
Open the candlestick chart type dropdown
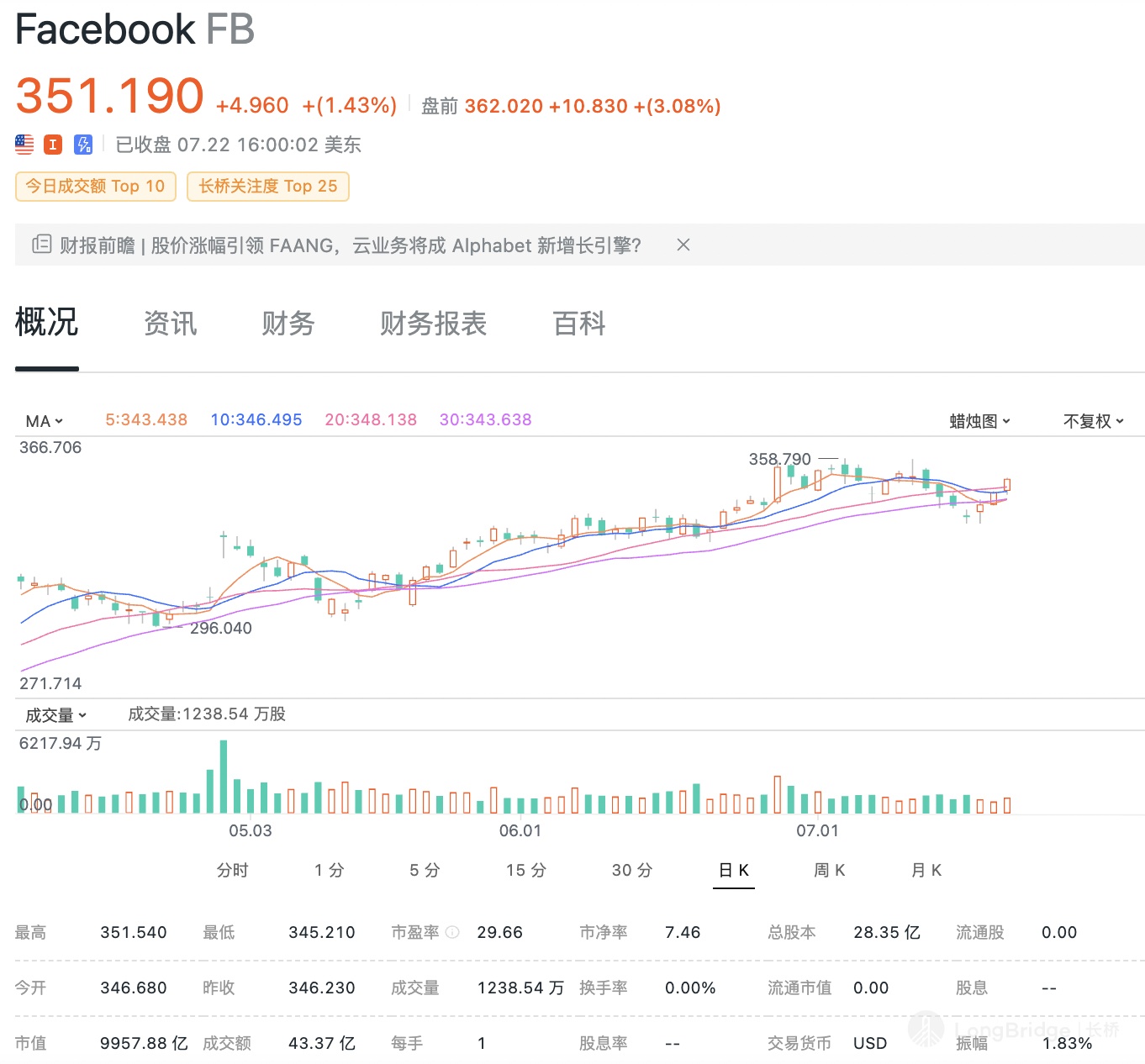click(x=979, y=421)
